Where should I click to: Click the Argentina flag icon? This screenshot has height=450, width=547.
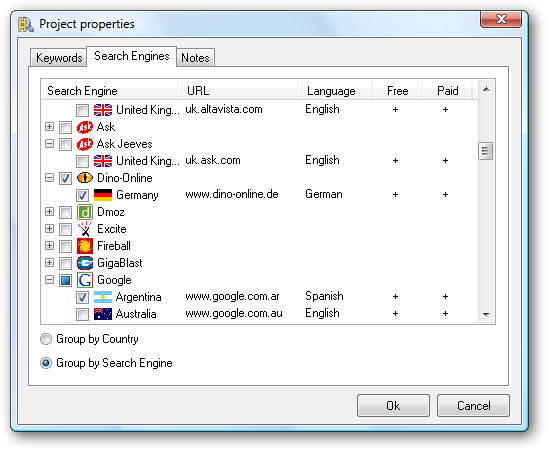click(103, 297)
